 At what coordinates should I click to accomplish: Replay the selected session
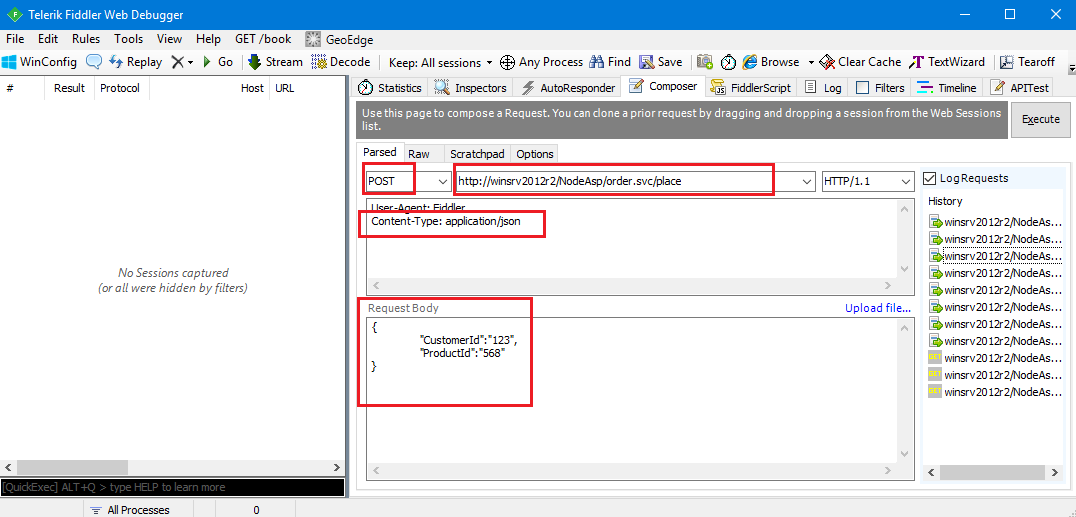pyautogui.click(x=136, y=62)
